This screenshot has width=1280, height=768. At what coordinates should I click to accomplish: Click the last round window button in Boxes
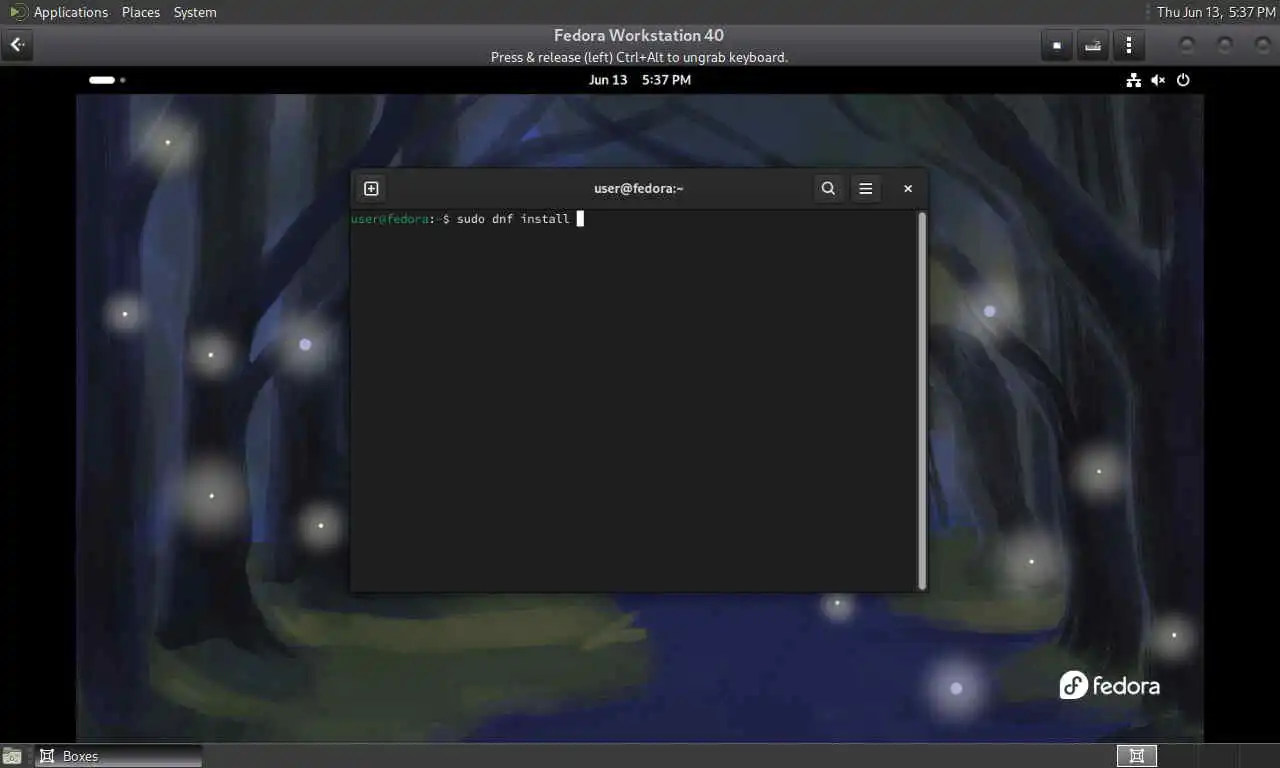click(x=1262, y=45)
